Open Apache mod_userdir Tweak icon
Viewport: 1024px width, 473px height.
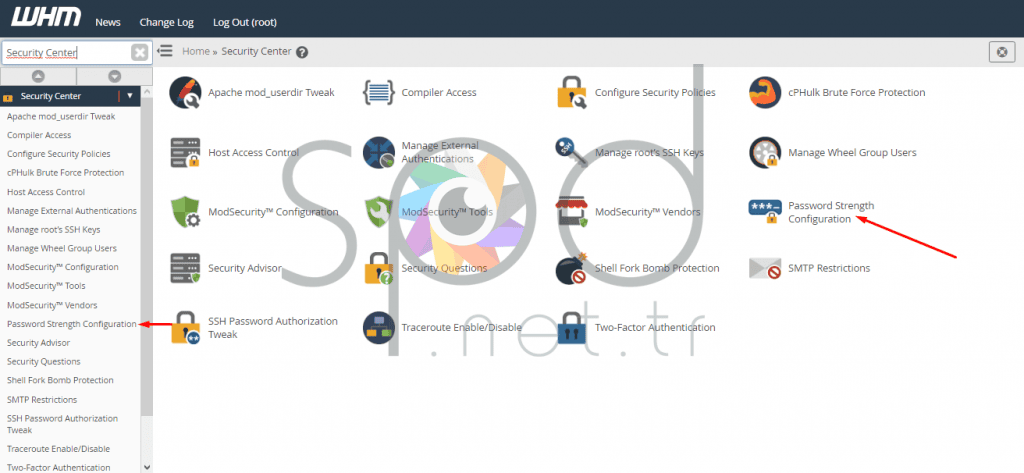pos(185,93)
